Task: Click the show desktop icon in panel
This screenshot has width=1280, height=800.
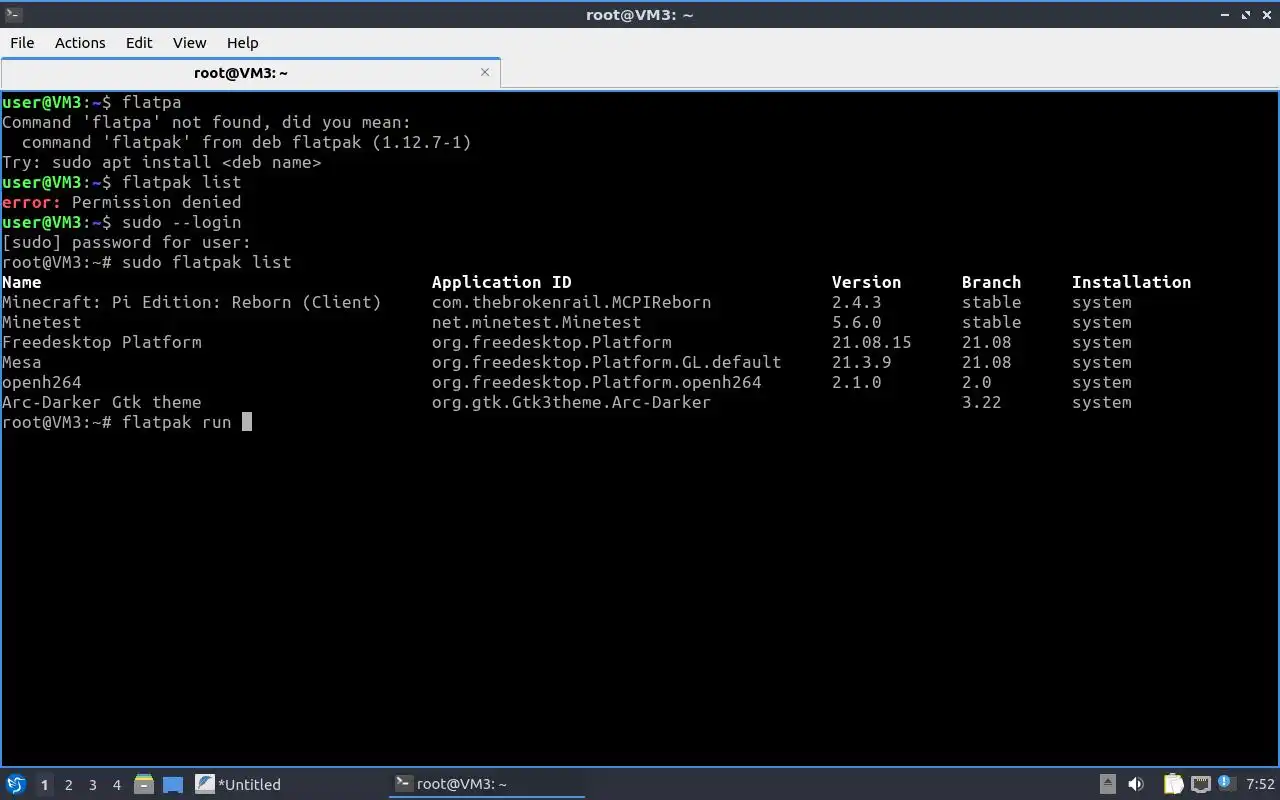Action: pyautogui.click(x=173, y=785)
